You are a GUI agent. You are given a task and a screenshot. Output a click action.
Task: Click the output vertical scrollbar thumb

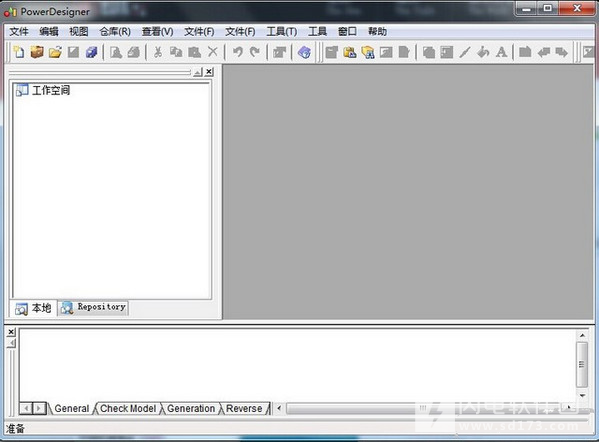tap(582, 364)
